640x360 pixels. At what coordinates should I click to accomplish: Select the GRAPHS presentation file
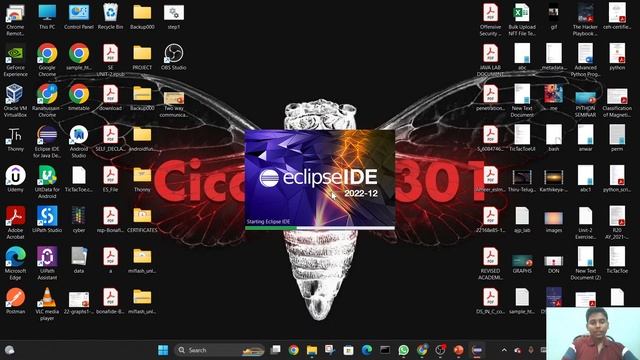[522, 263]
